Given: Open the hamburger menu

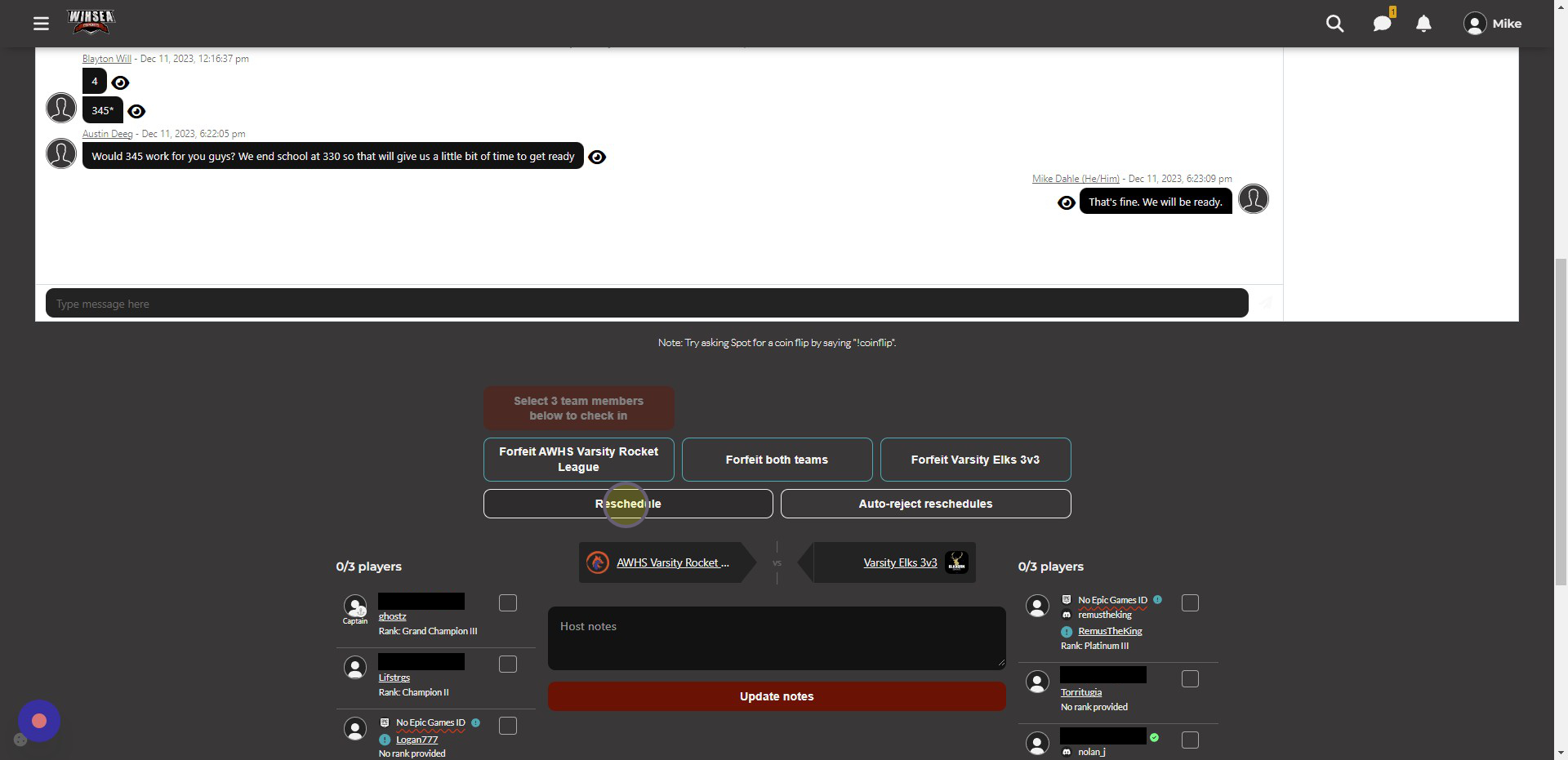Looking at the screenshot, I should point(41,24).
